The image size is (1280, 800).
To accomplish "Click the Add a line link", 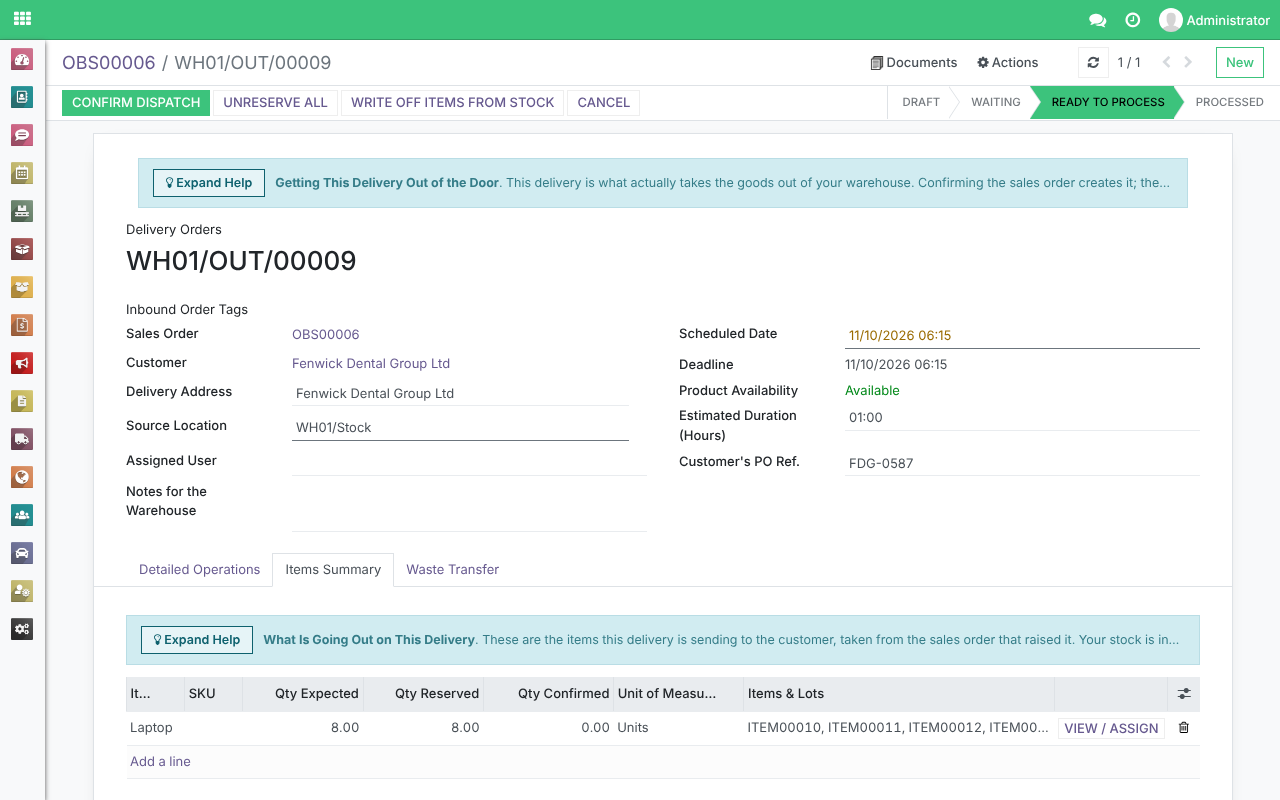I will [160, 762].
